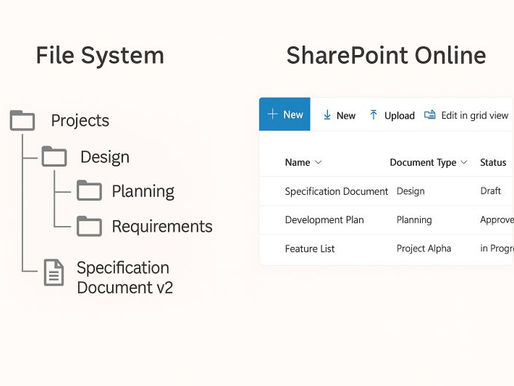
Task: Click the Document Type column header
Action: point(423,163)
